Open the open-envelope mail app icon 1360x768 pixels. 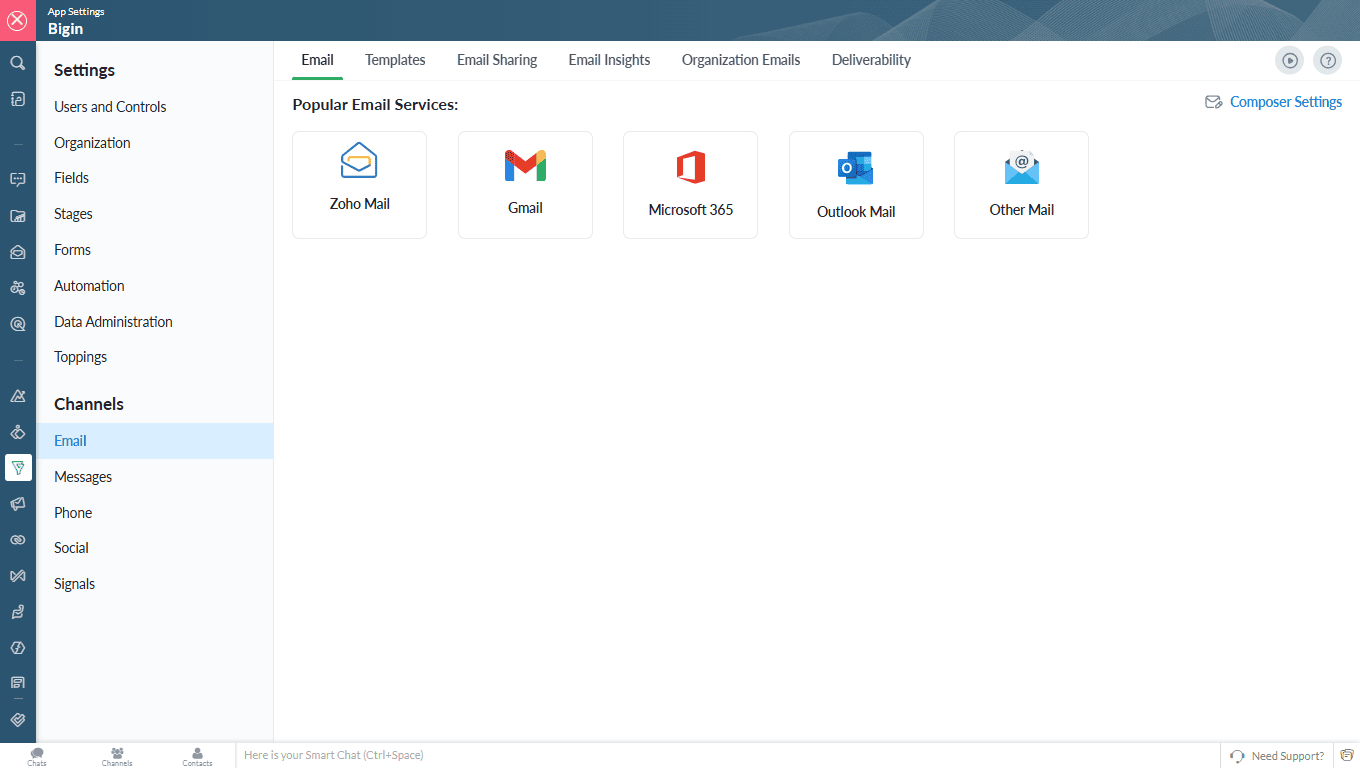(x=17, y=252)
